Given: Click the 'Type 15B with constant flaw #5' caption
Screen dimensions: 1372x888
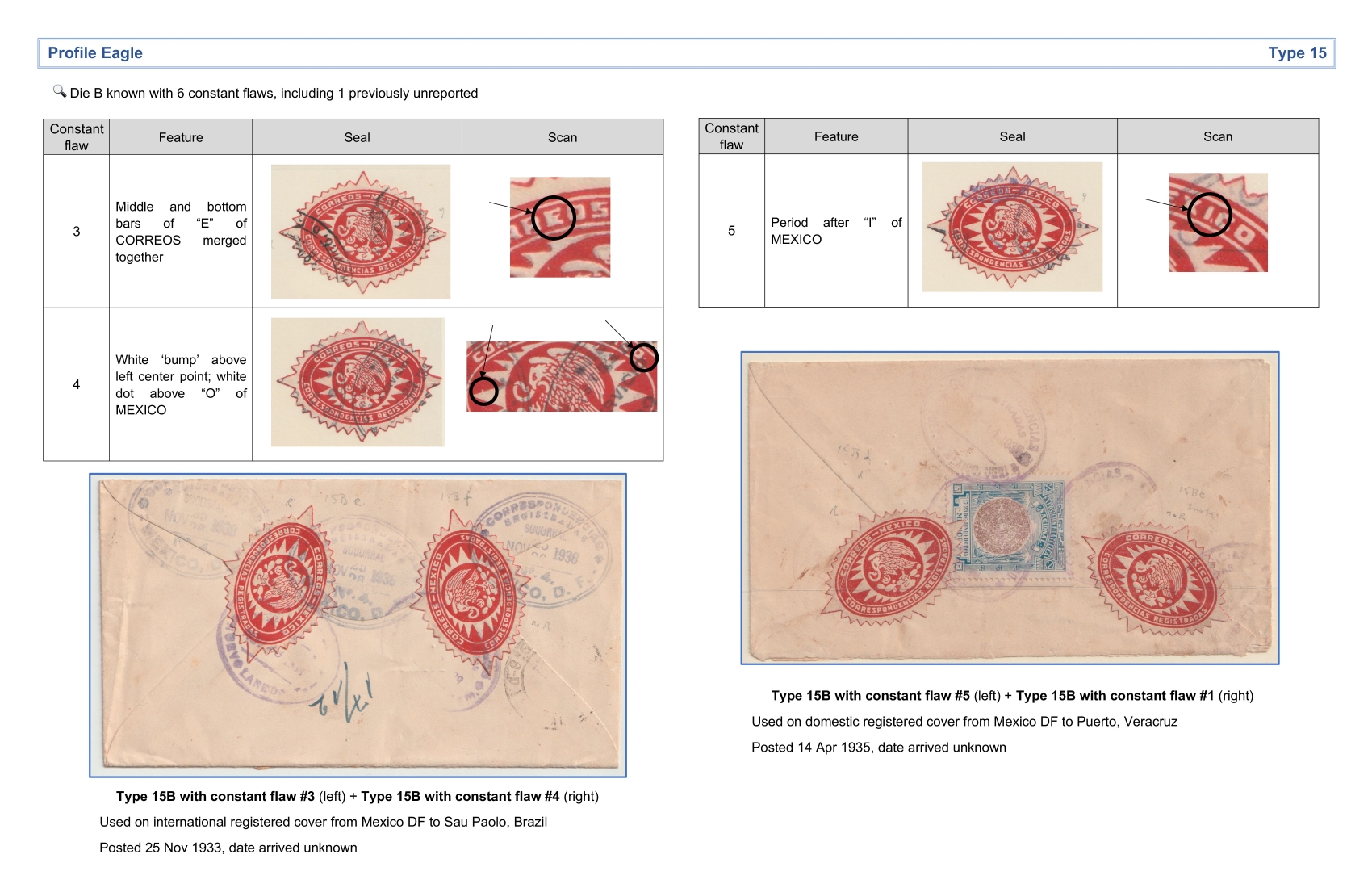Looking at the screenshot, I should coord(870,696).
